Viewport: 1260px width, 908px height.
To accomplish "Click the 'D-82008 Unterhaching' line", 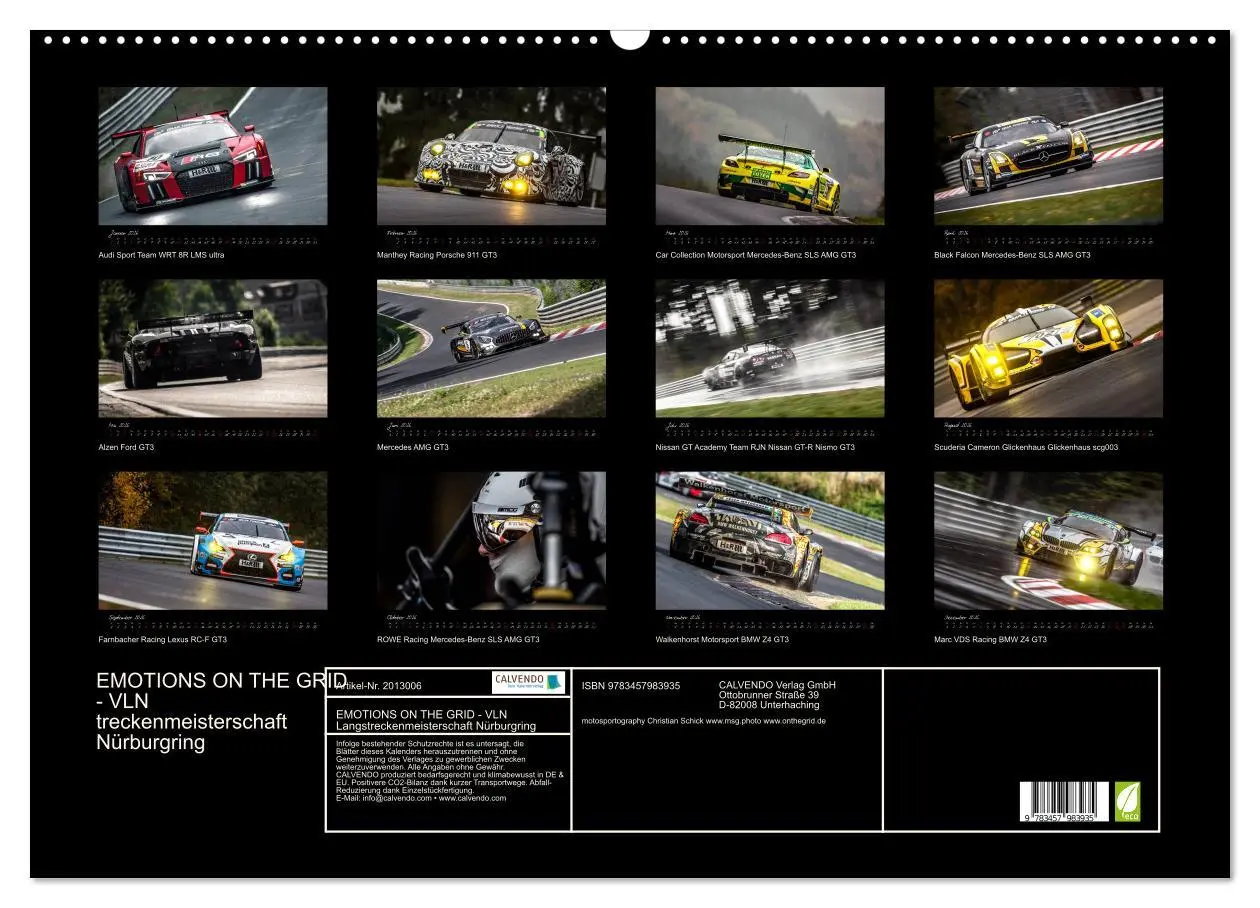I will point(769,705).
